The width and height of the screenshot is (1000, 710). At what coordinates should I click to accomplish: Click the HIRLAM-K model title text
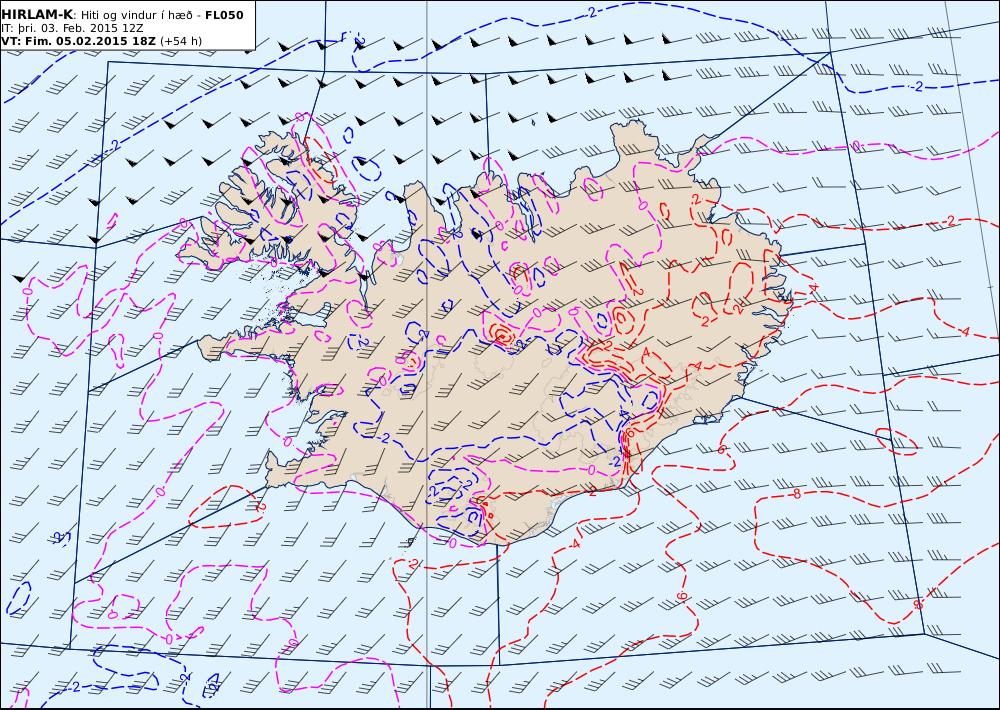tap(37, 15)
